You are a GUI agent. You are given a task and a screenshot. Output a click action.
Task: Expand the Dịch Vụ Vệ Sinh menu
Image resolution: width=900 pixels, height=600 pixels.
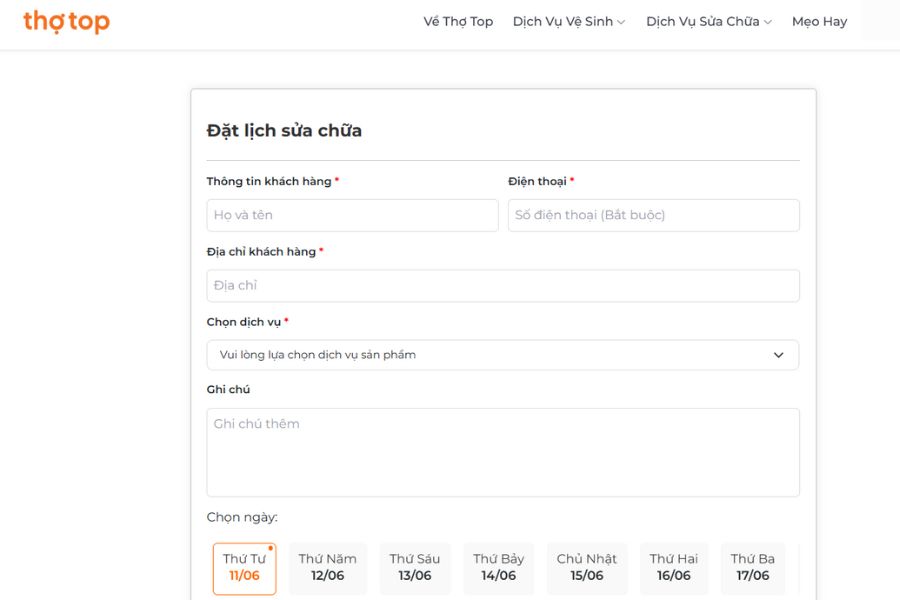click(569, 22)
